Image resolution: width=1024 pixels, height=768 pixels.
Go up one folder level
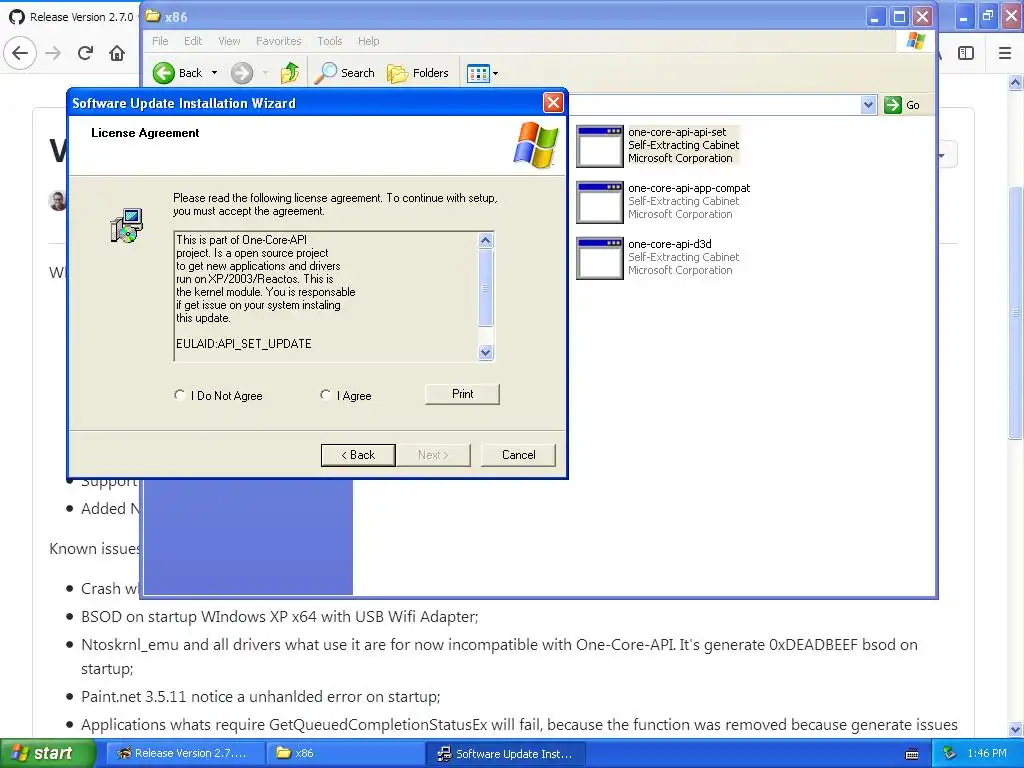[290, 73]
